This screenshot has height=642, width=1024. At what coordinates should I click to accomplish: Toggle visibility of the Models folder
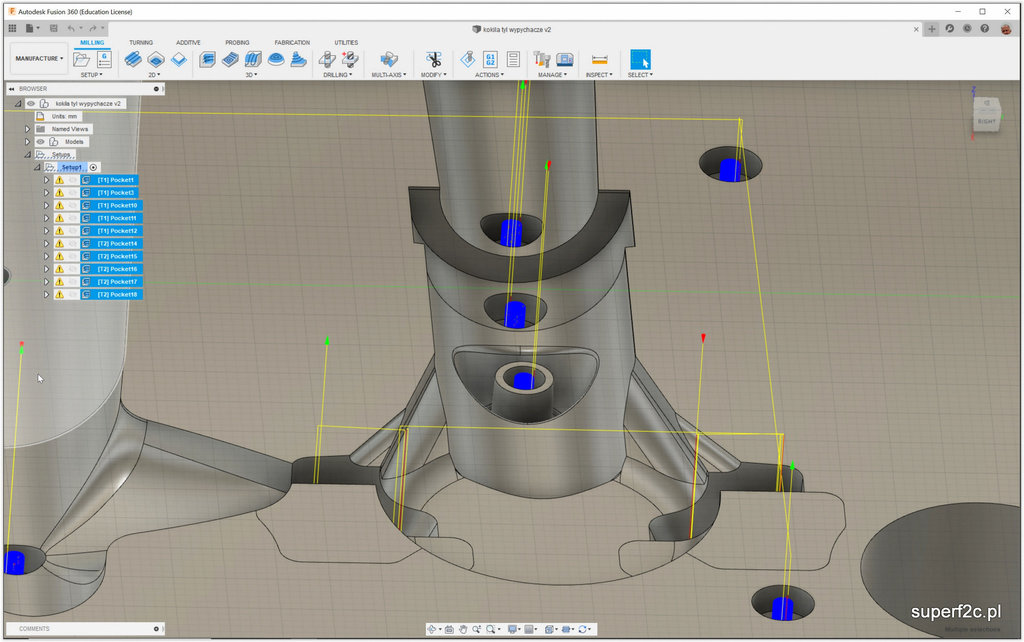[41, 142]
